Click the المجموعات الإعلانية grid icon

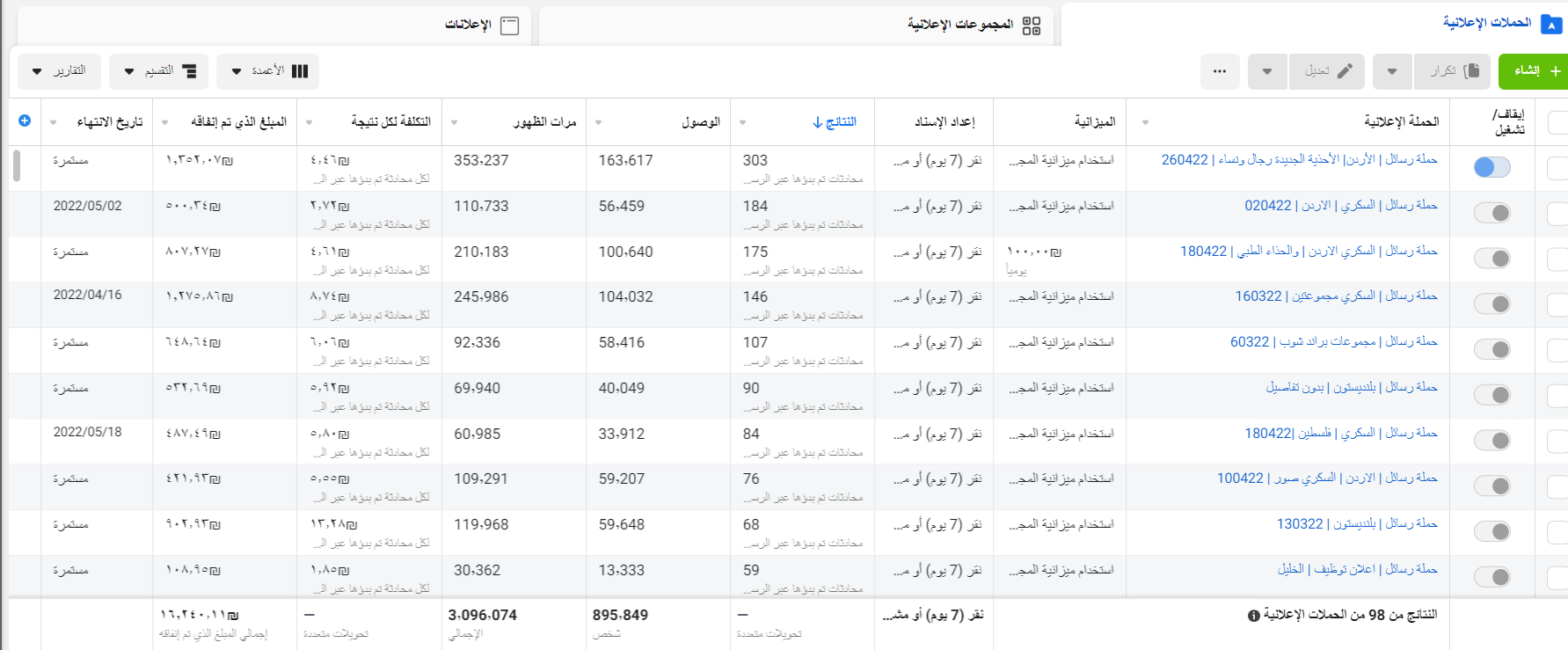click(x=1032, y=26)
